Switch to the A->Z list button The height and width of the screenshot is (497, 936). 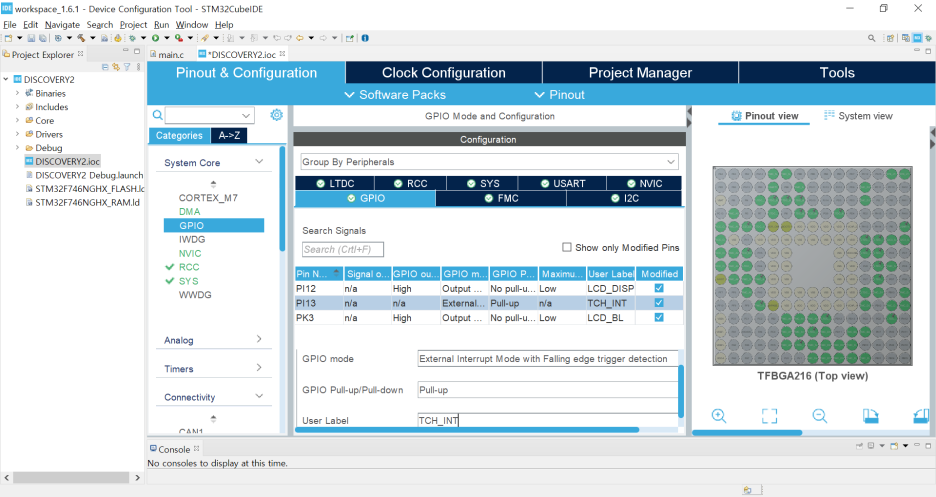click(x=229, y=135)
